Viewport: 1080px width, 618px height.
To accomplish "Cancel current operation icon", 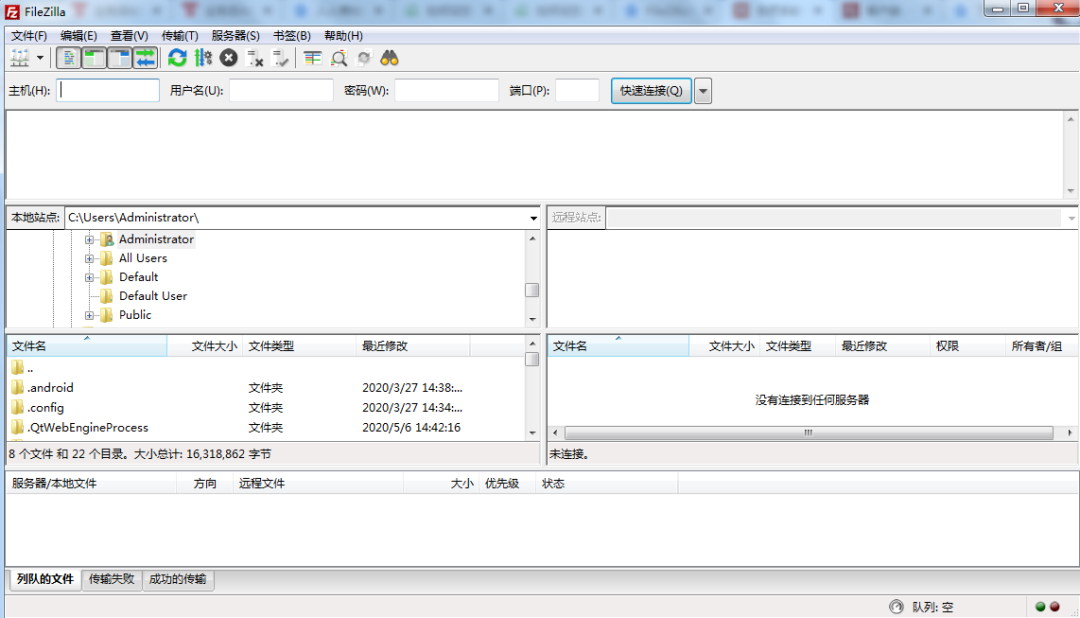I will [229, 58].
